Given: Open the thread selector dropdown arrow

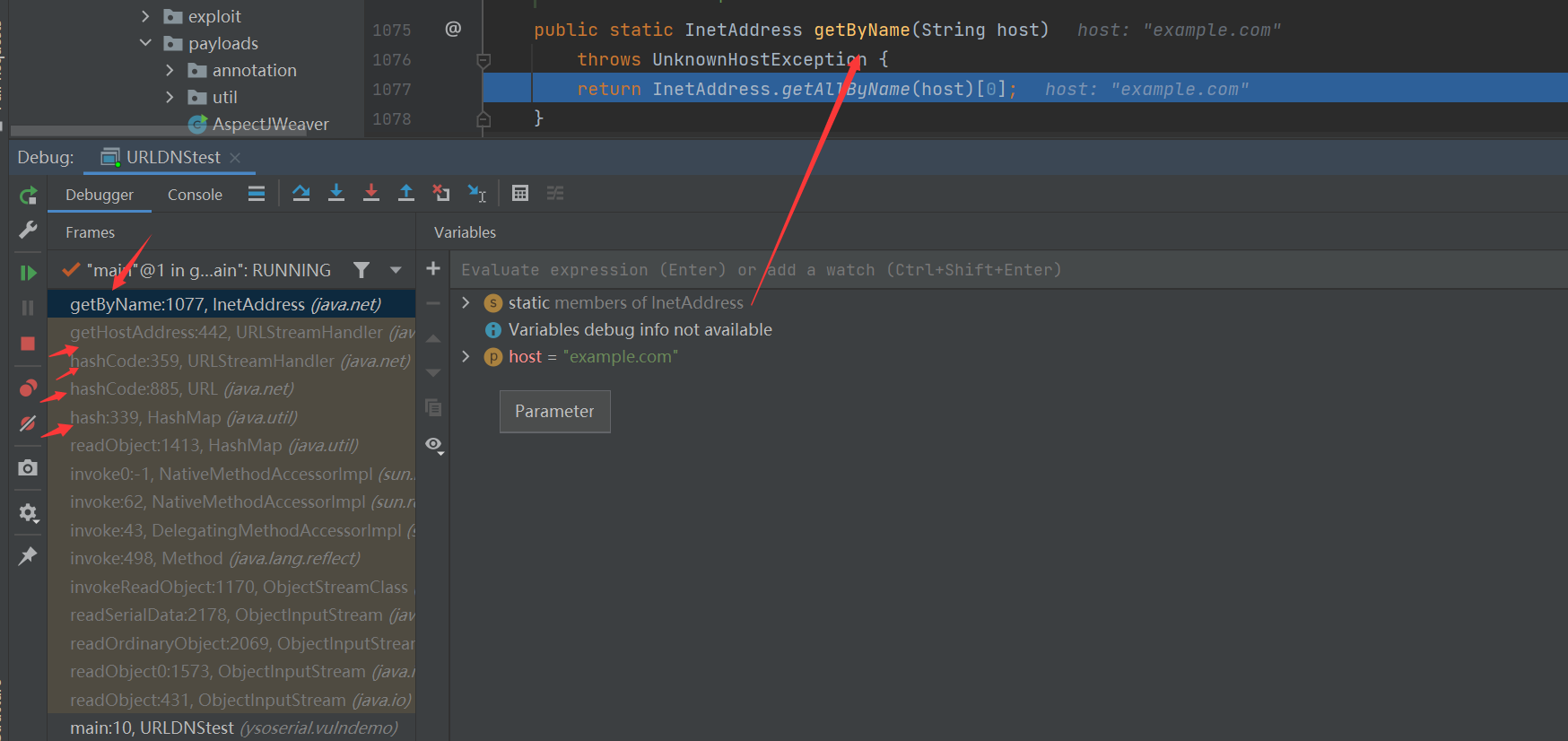Looking at the screenshot, I should click(396, 270).
